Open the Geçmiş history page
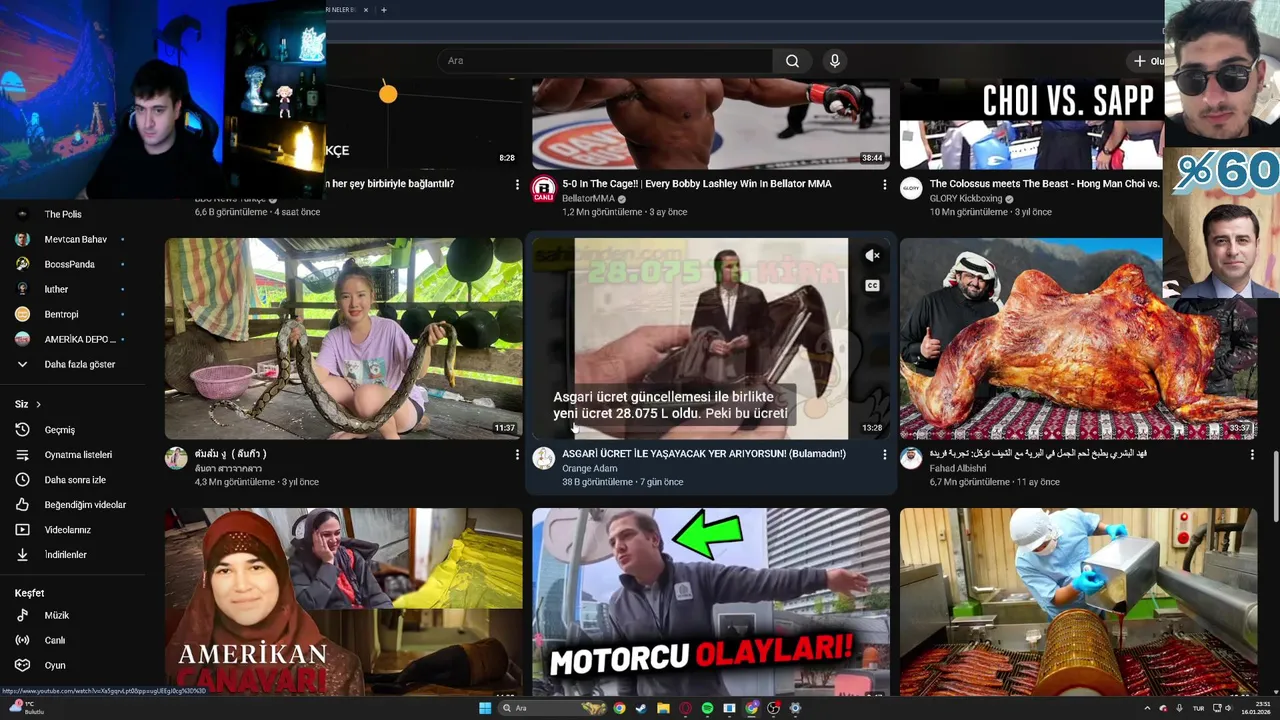This screenshot has width=1280, height=720. 59,430
